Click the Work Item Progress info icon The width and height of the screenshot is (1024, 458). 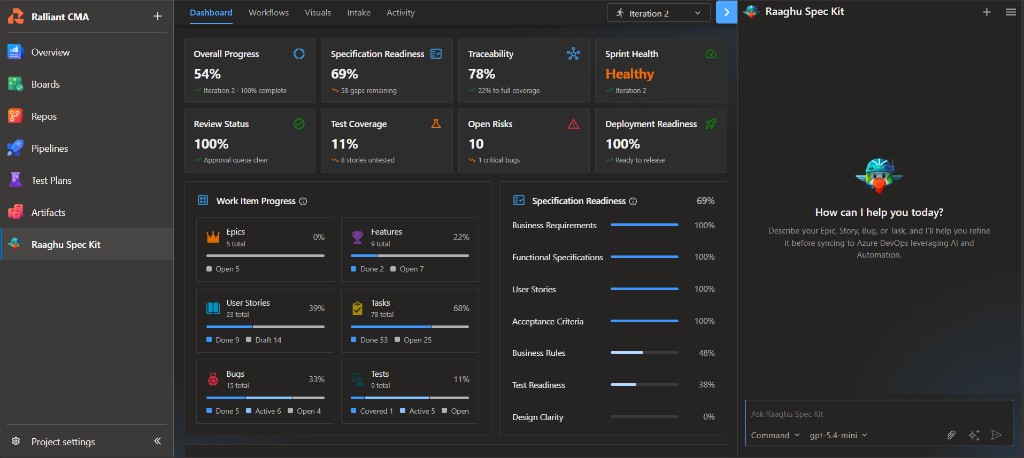point(303,201)
